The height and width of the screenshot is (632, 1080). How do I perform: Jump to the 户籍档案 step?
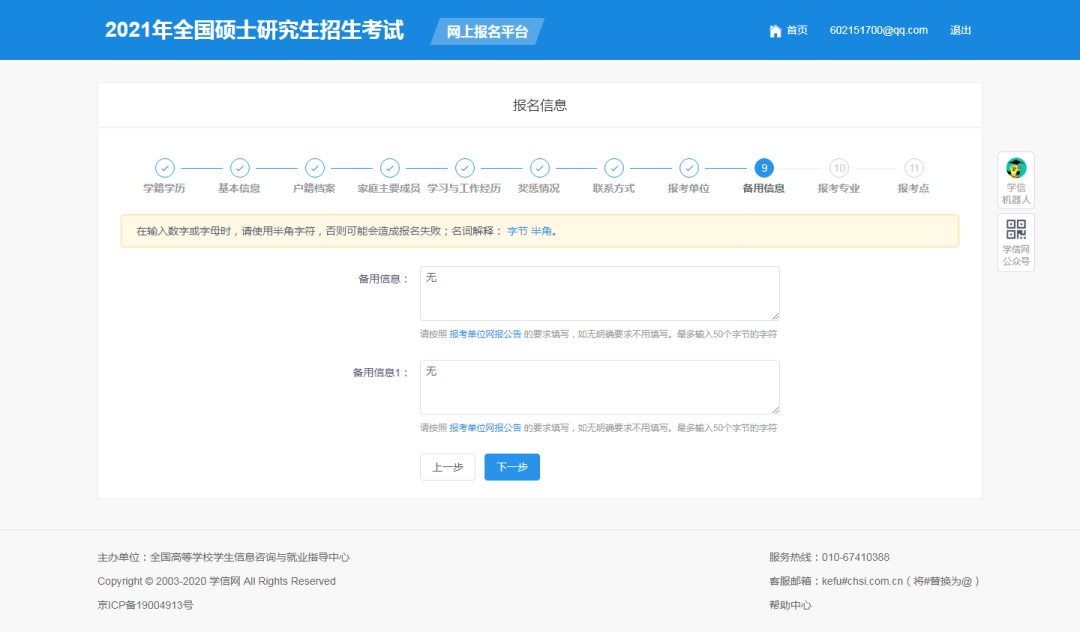[315, 169]
